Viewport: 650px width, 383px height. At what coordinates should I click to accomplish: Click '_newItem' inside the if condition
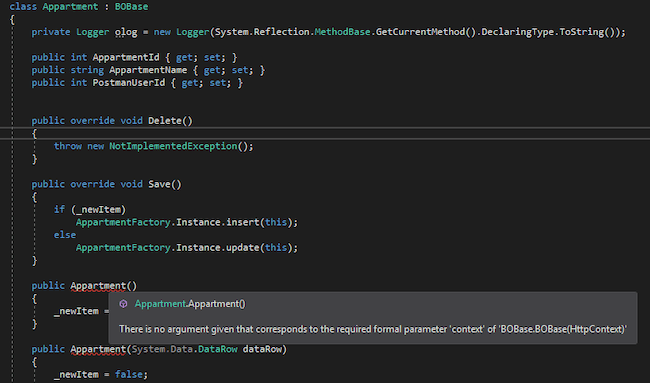98,210
